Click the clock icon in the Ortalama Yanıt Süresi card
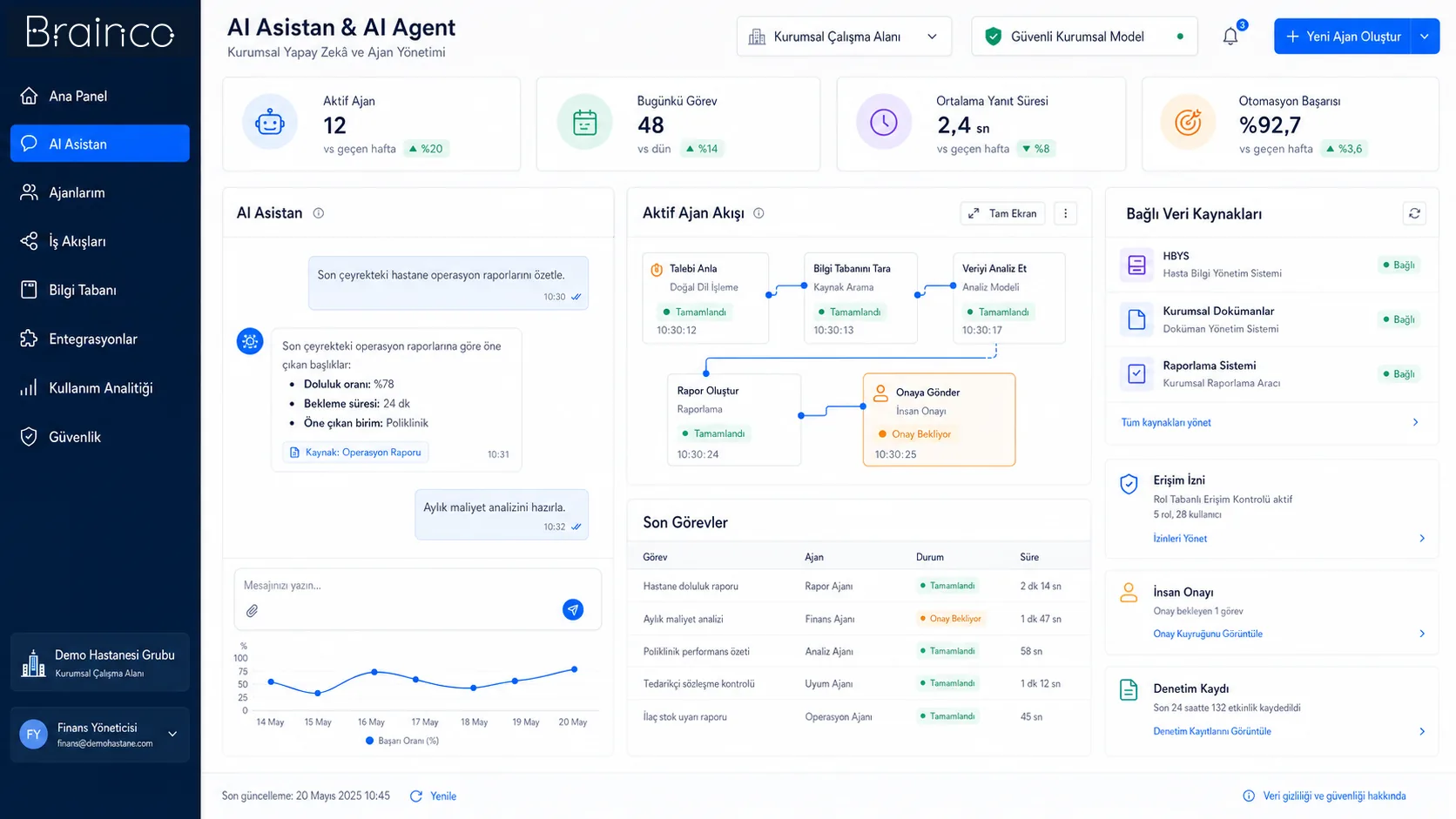Screen dimensions: 1456x819 (884, 123)
